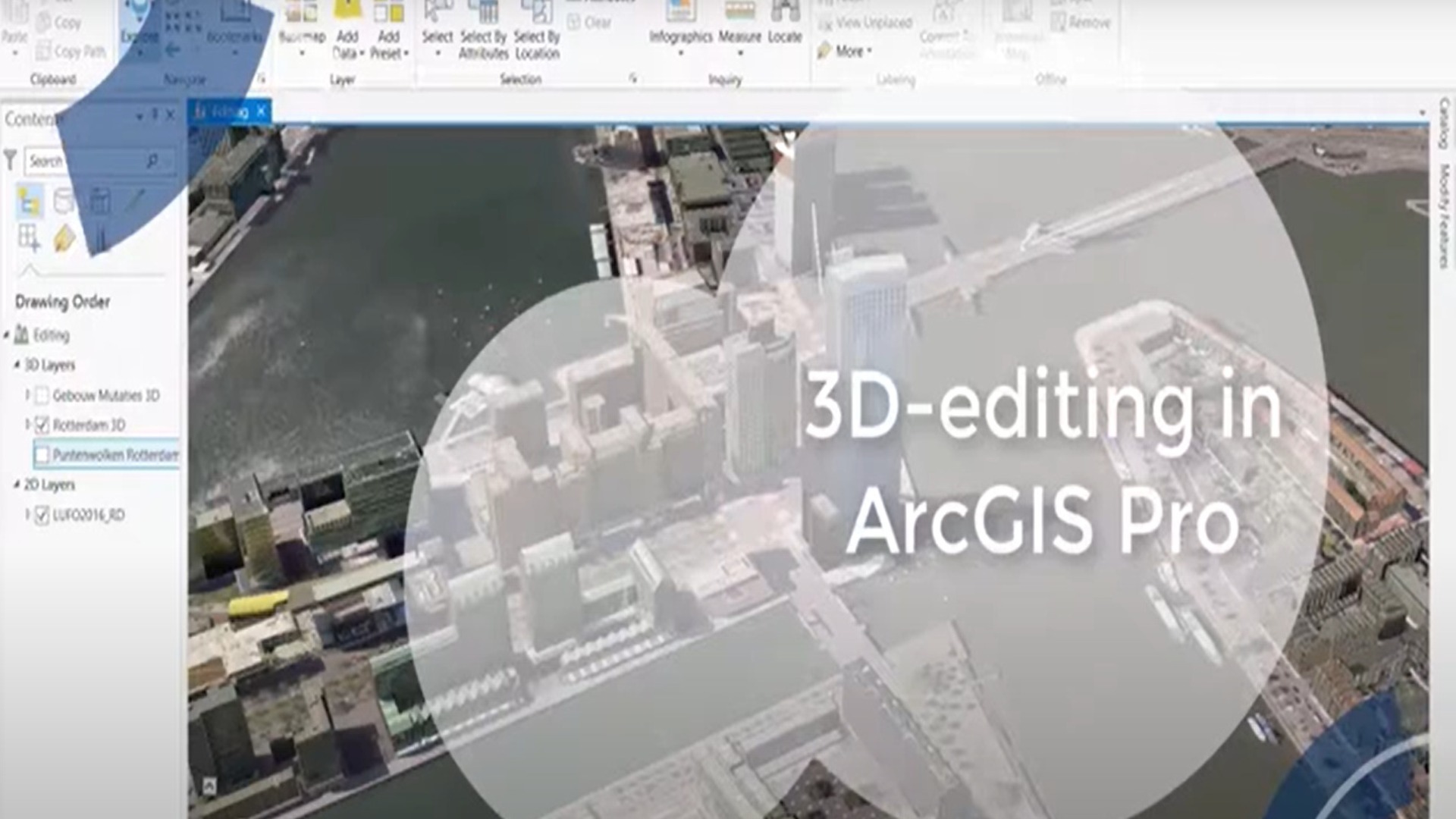This screenshot has height=819, width=1456.
Task: Click the Clear selection button
Action: (x=589, y=23)
